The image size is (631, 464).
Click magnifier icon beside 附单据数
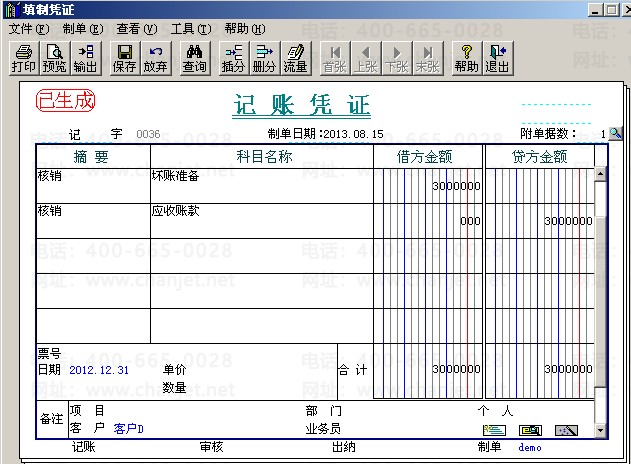pyautogui.click(x=615, y=133)
